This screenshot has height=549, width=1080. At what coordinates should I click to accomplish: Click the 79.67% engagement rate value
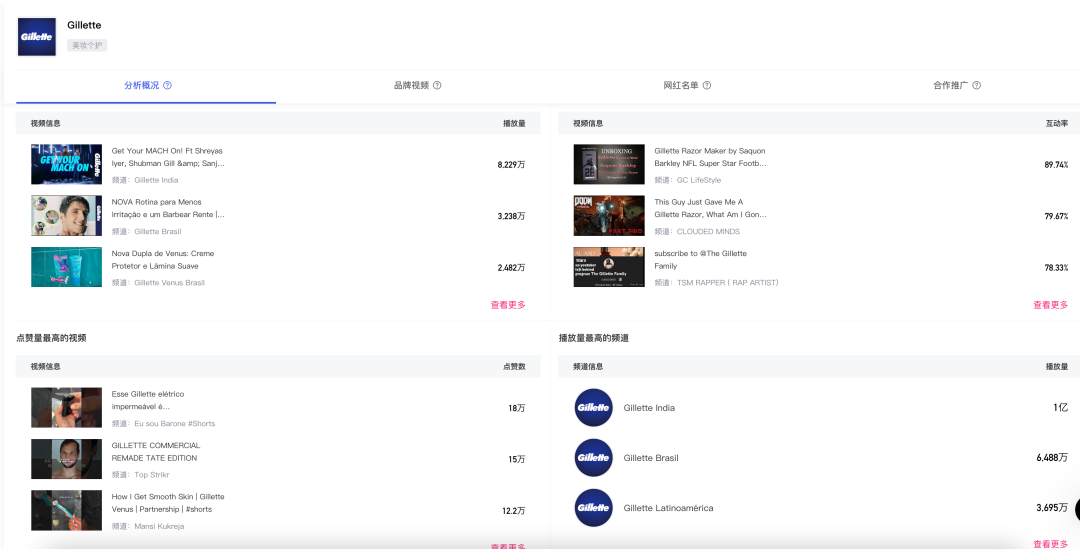tap(1056, 216)
